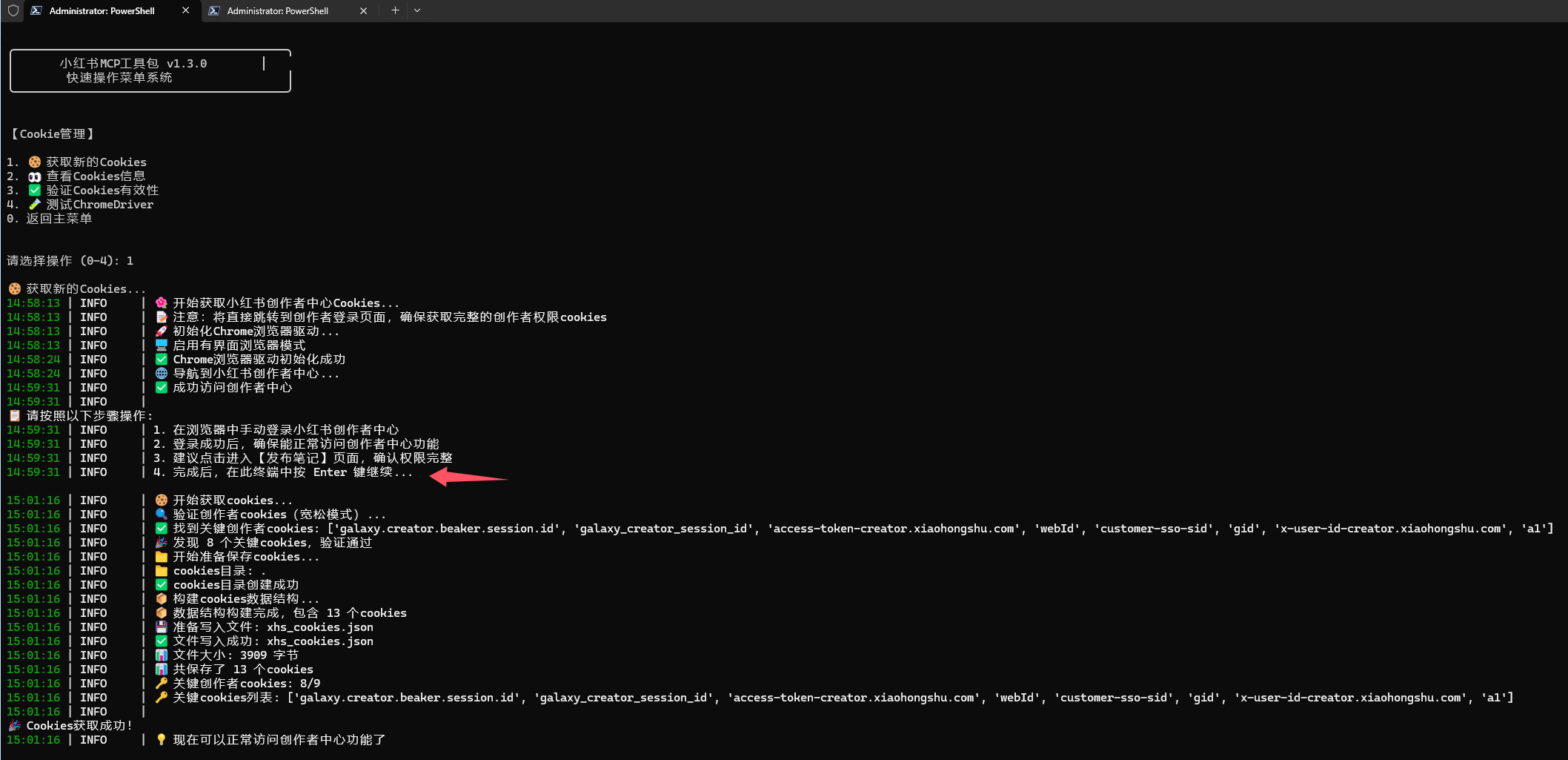1568x760 pixels.
Task: Click the floppy disk icon beside 准备写入文件
Action: (x=162, y=627)
